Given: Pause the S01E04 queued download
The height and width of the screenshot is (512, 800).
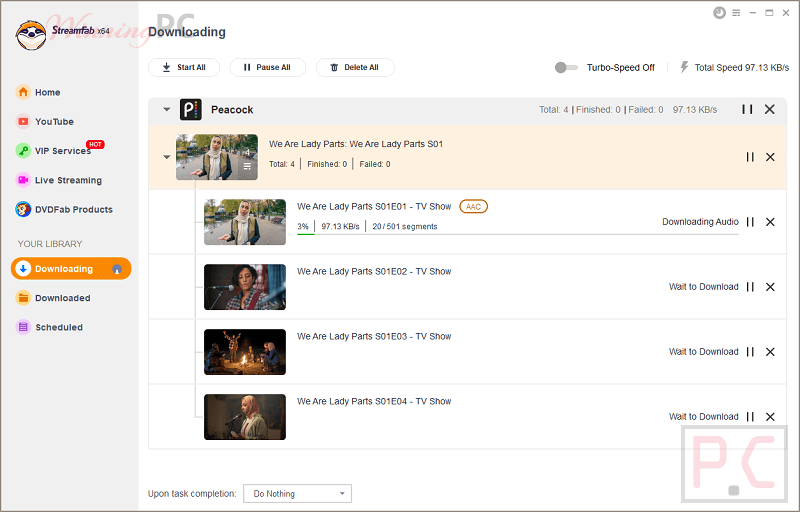Looking at the screenshot, I should pyautogui.click(x=750, y=417).
